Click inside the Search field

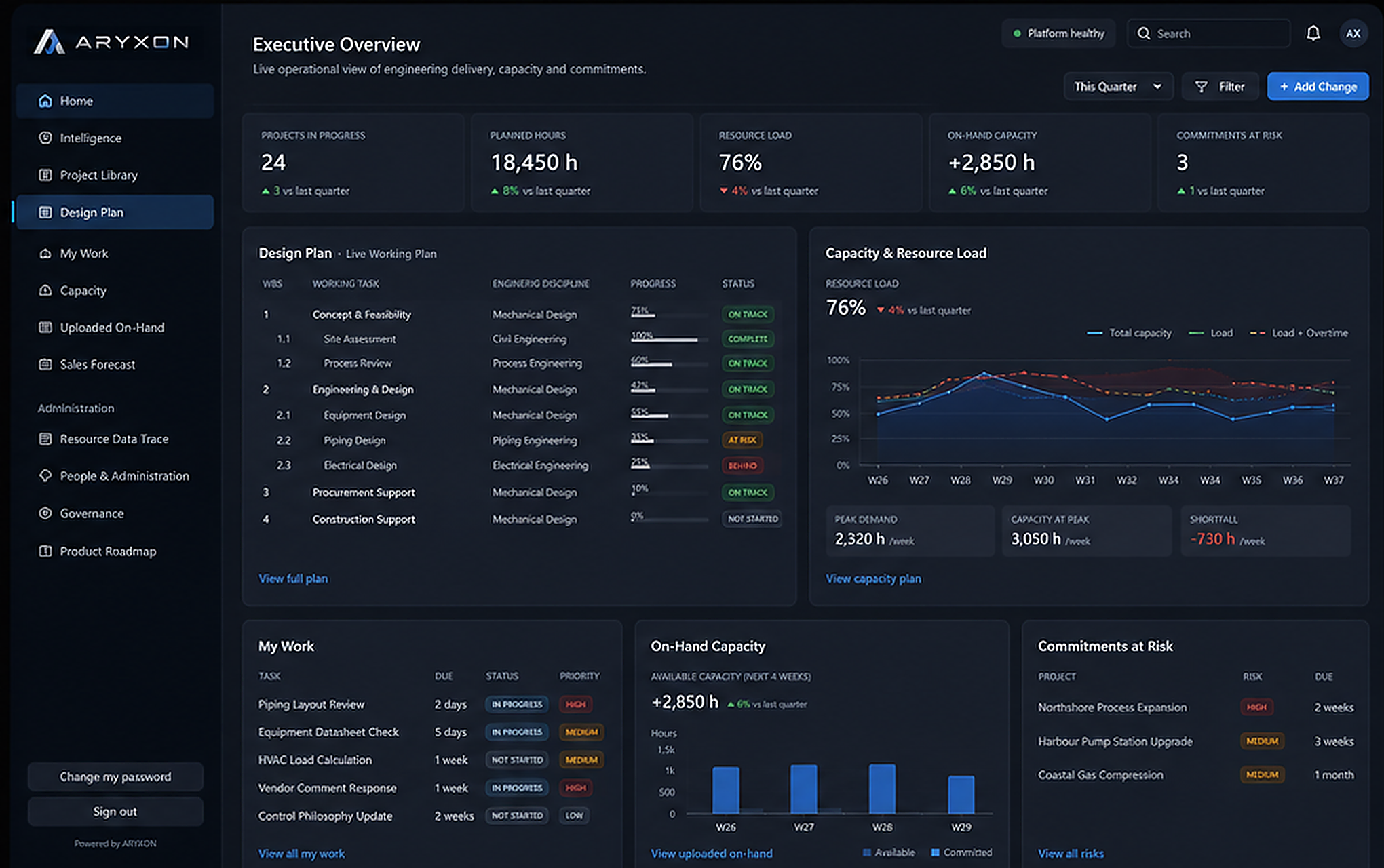pos(1208,33)
